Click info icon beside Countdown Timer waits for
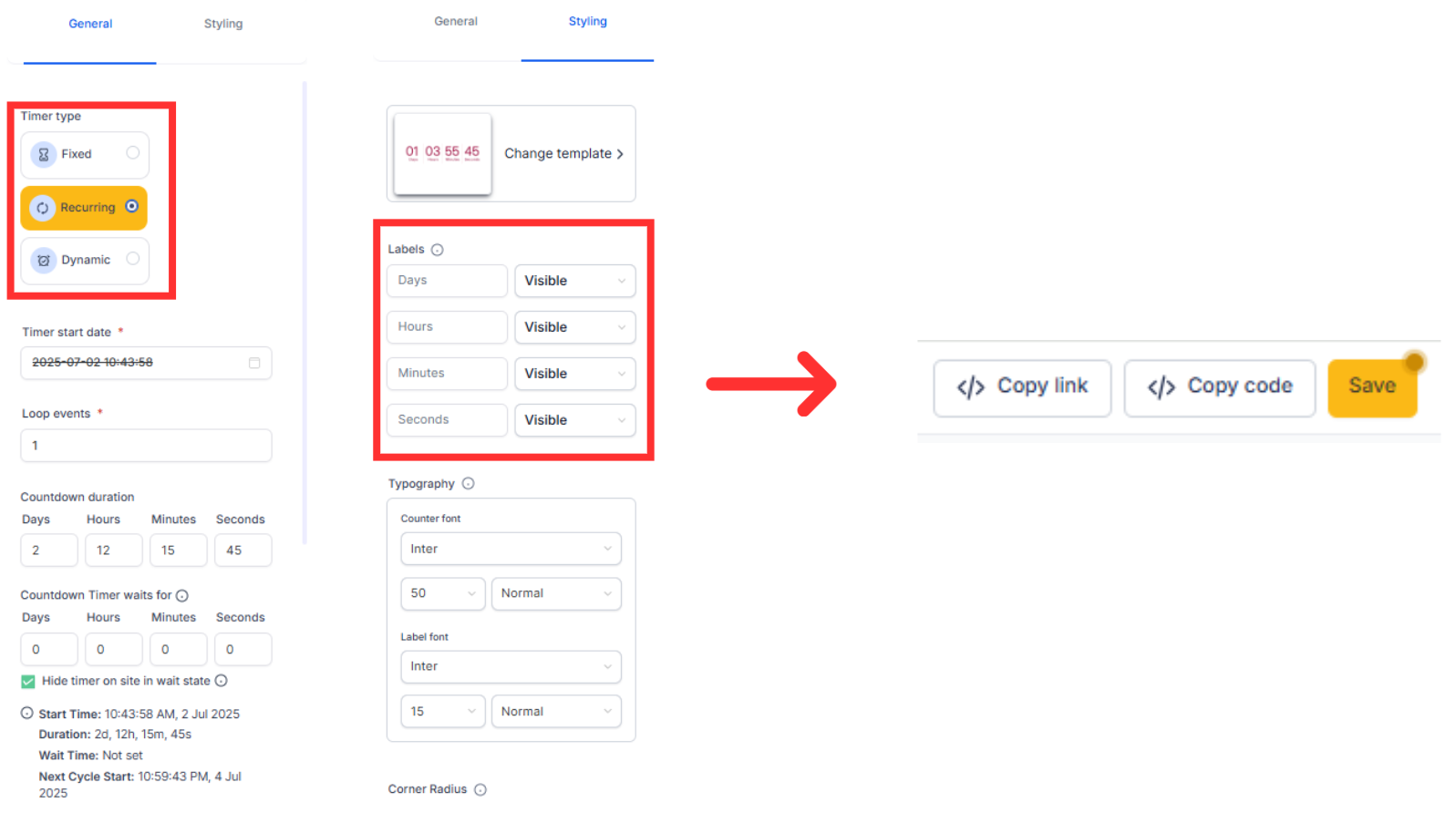 click(182, 596)
